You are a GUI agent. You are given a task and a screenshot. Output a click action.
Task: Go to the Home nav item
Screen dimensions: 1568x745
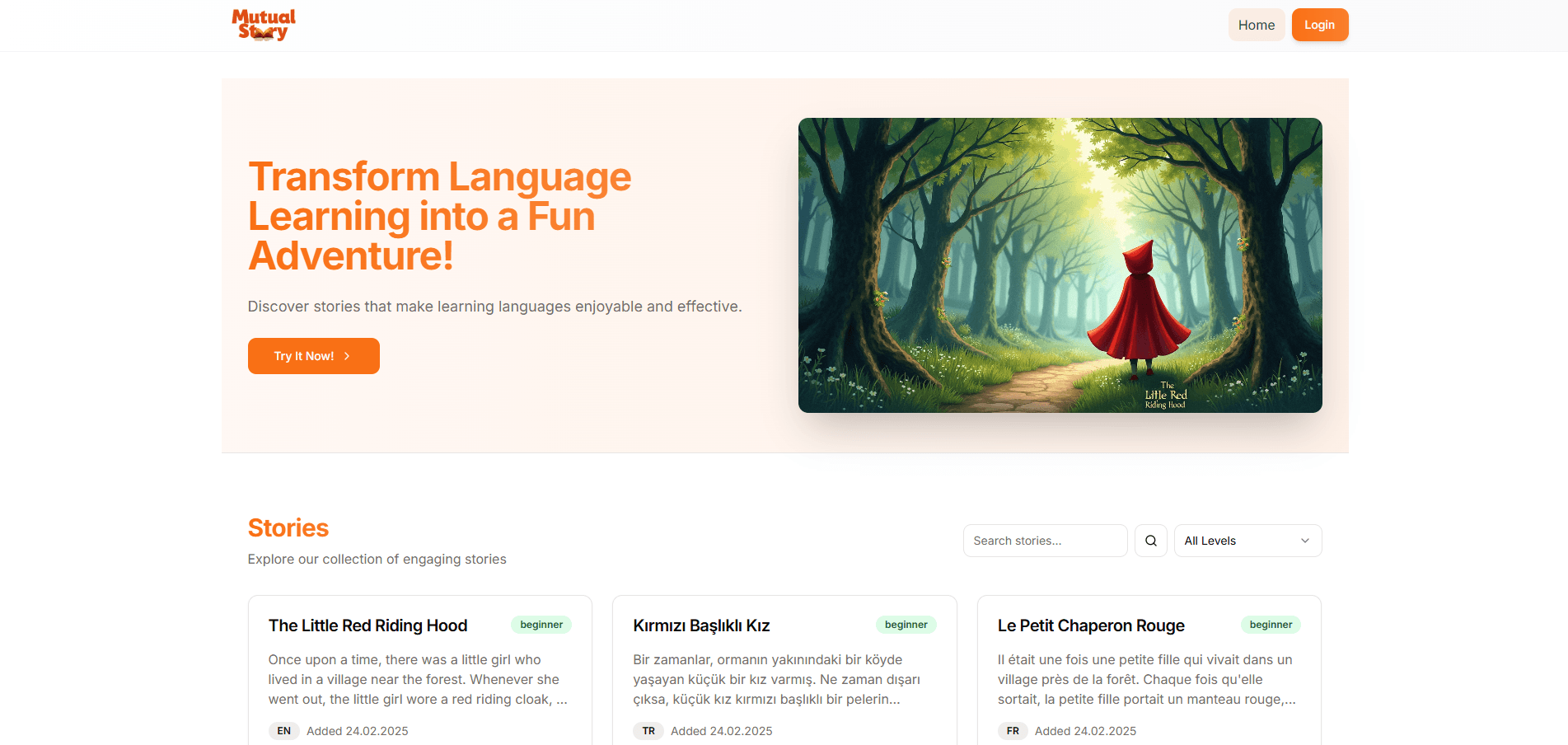1256,25
